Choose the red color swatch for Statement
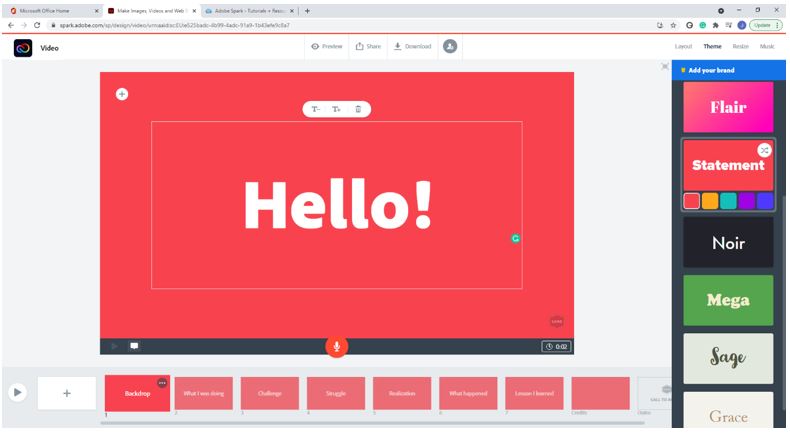Viewport: 790px width, 434px height. (x=691, y=201)
